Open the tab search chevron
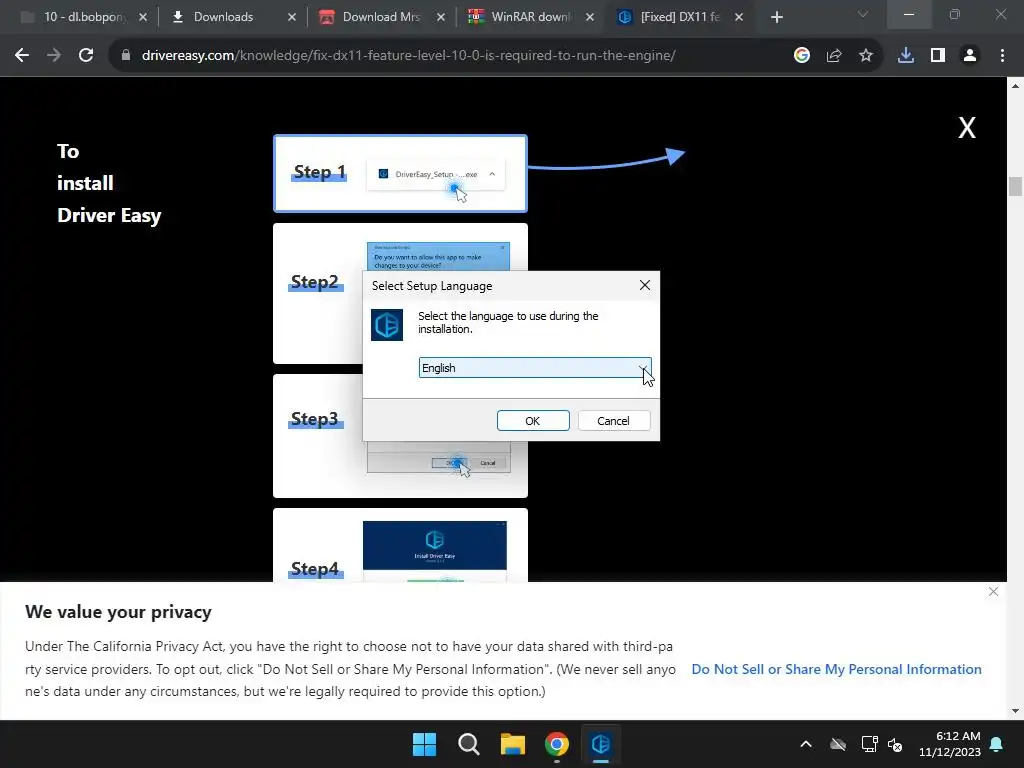The width and height of the screenshot is (1024, 768). pyautogui.click(x=863, y=14)
